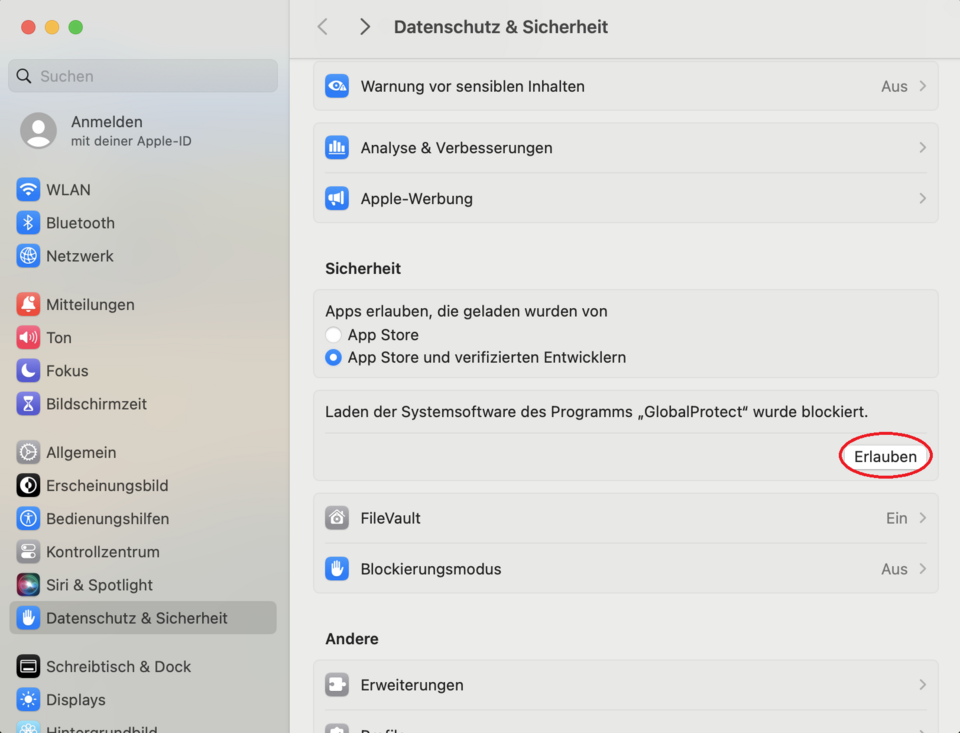Expand Warnung vor sensiblen Inhalten chevron
Image resolution: width=960 pixels, height=733 pixels.
coord(923,86)
